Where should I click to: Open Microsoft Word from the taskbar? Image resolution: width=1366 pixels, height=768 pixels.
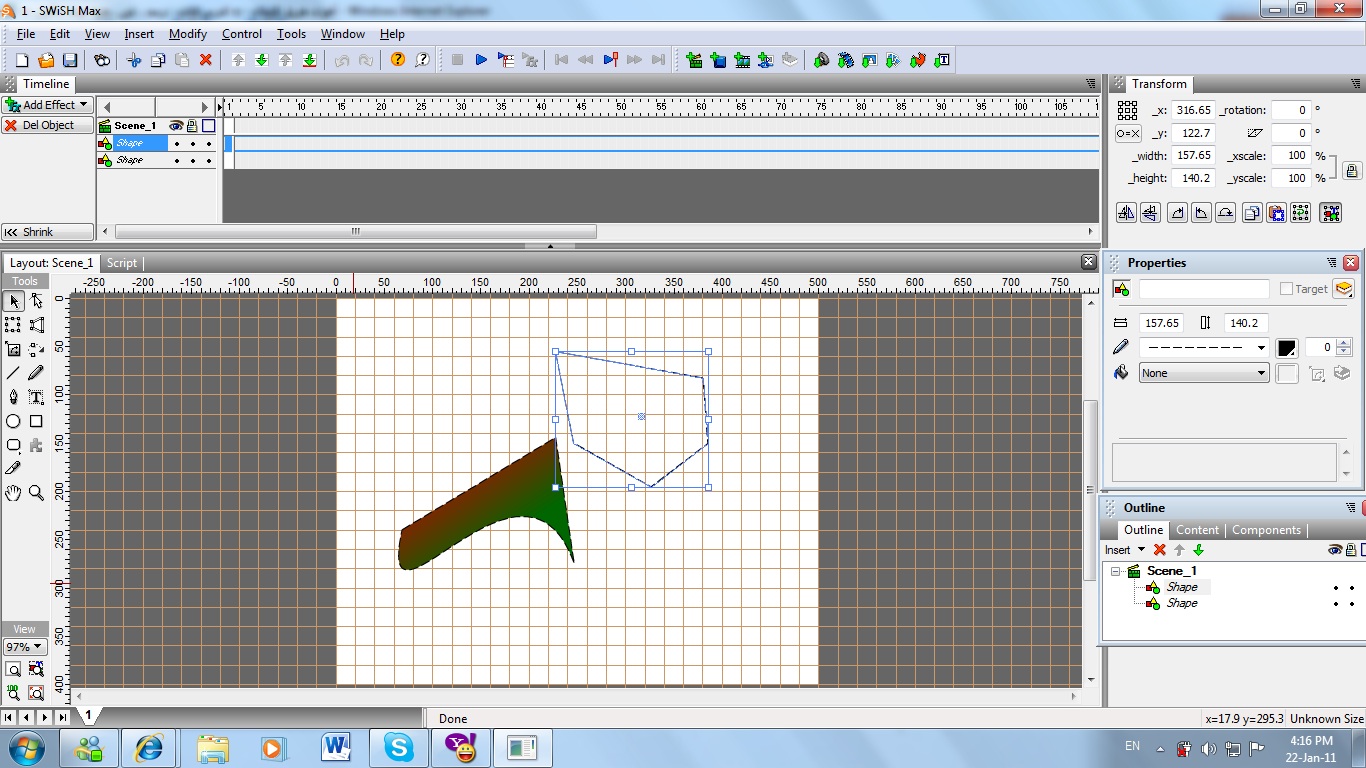tap(335, 747)
